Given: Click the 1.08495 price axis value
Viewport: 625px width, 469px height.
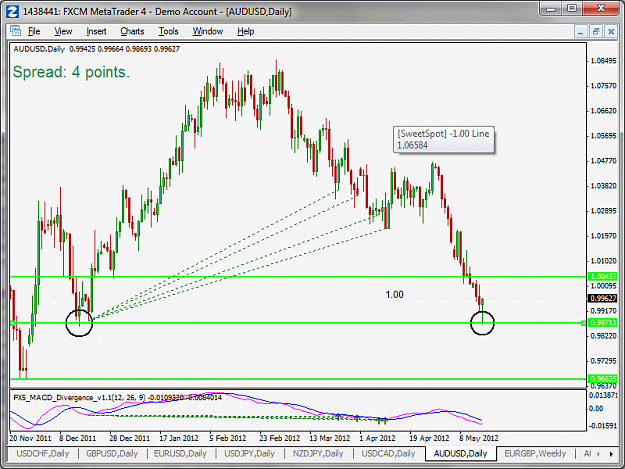Looking at the screenshot, I should 603,61.
